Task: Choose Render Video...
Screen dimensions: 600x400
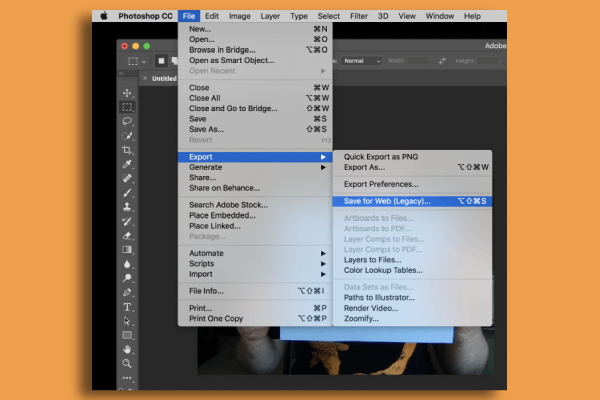Action: 412,308
